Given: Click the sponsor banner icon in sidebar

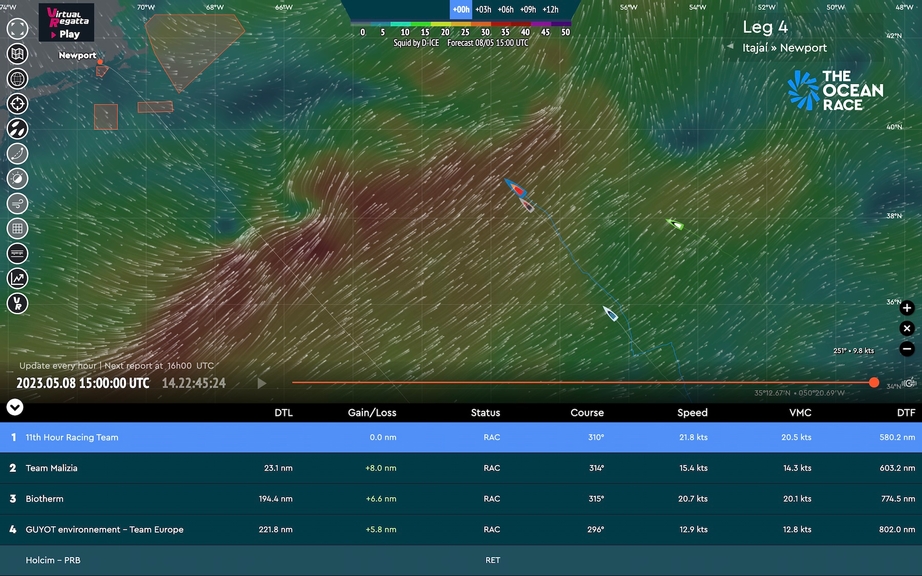Looking at the screenshot, I should tap(17, 253).
